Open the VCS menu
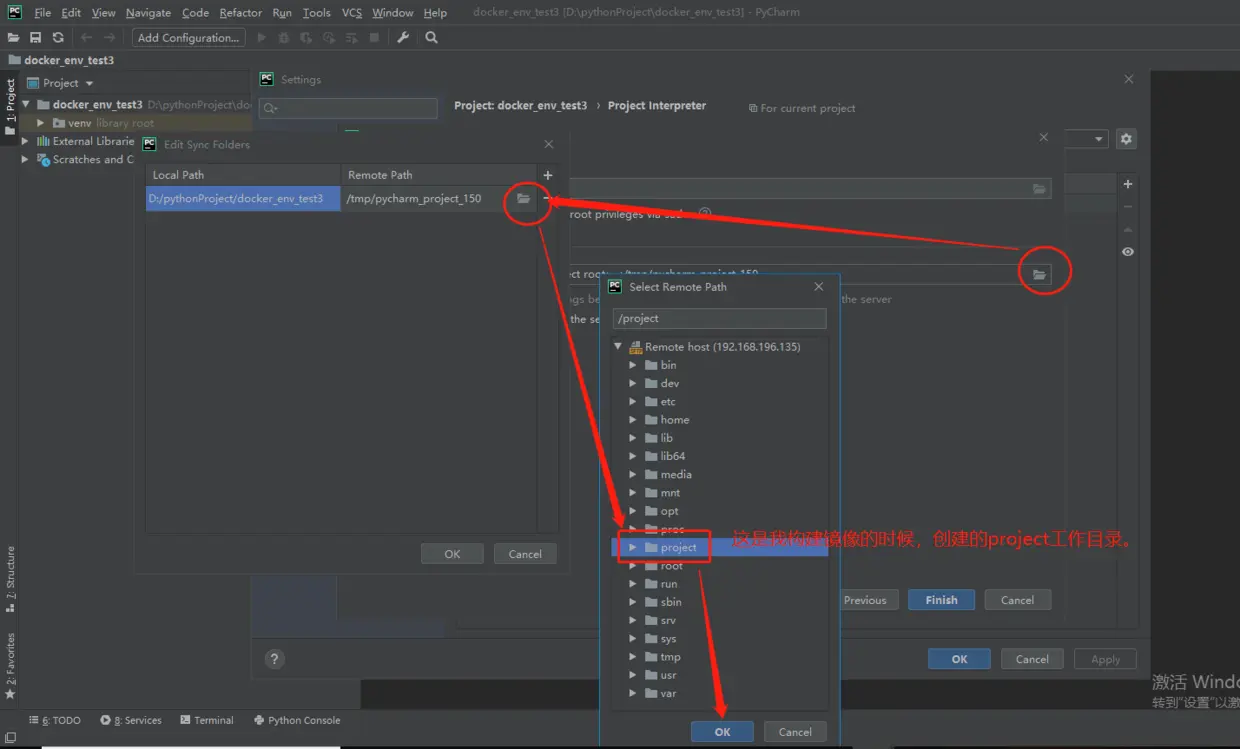 (352, 13)
